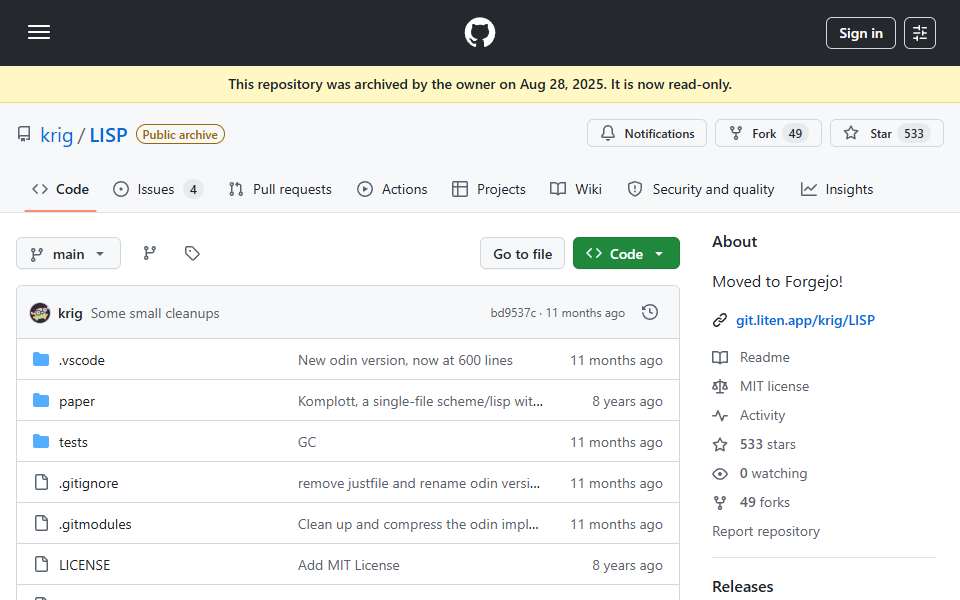View branches via the branch icon
The height and width of the screenshot is (600, 960).
pyautogui.click(x=149, y=253)
